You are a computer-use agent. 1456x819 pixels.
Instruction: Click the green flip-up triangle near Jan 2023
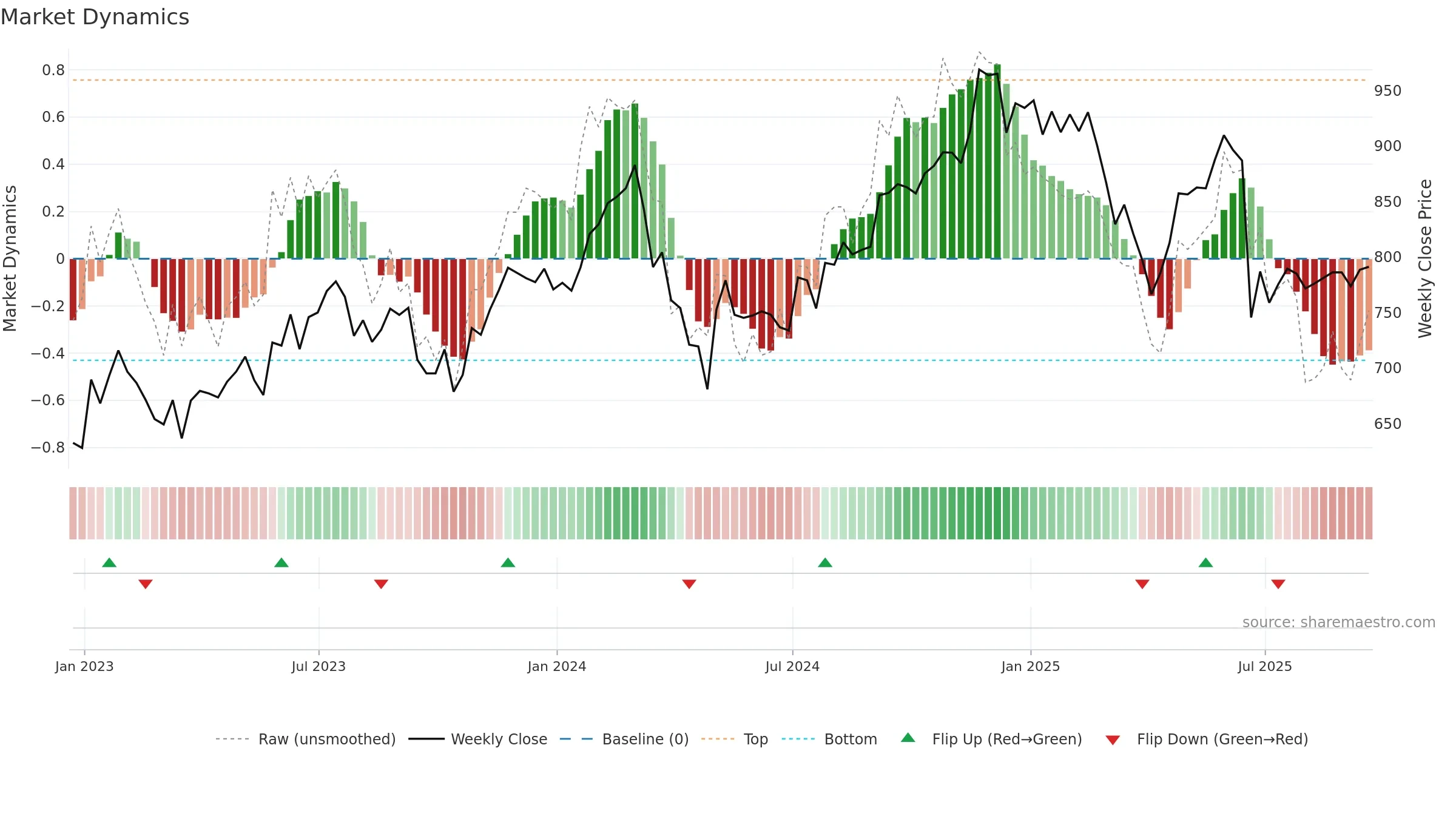click(109, 562)
